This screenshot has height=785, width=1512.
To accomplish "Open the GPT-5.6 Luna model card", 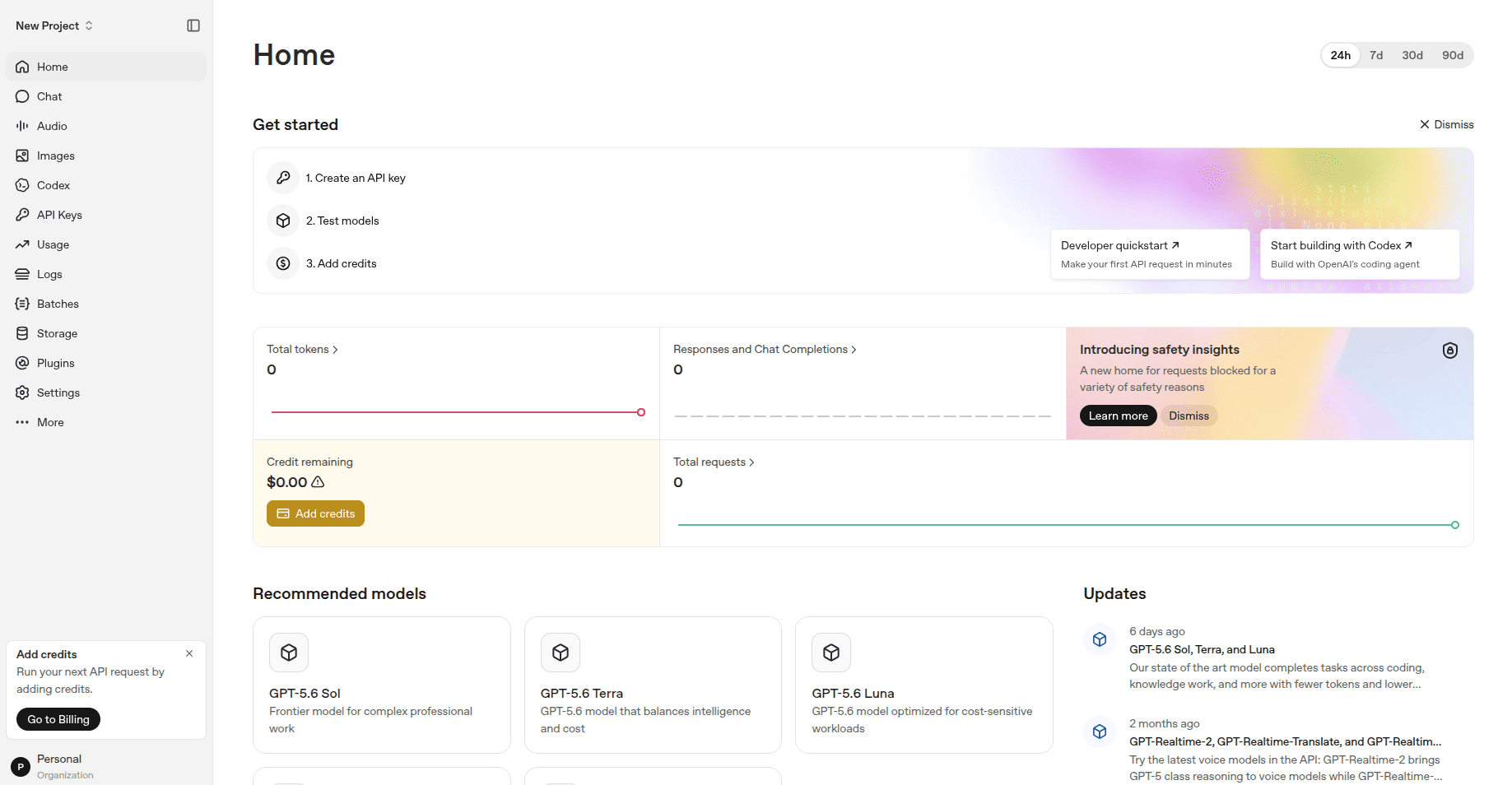I will pos(924,685).
